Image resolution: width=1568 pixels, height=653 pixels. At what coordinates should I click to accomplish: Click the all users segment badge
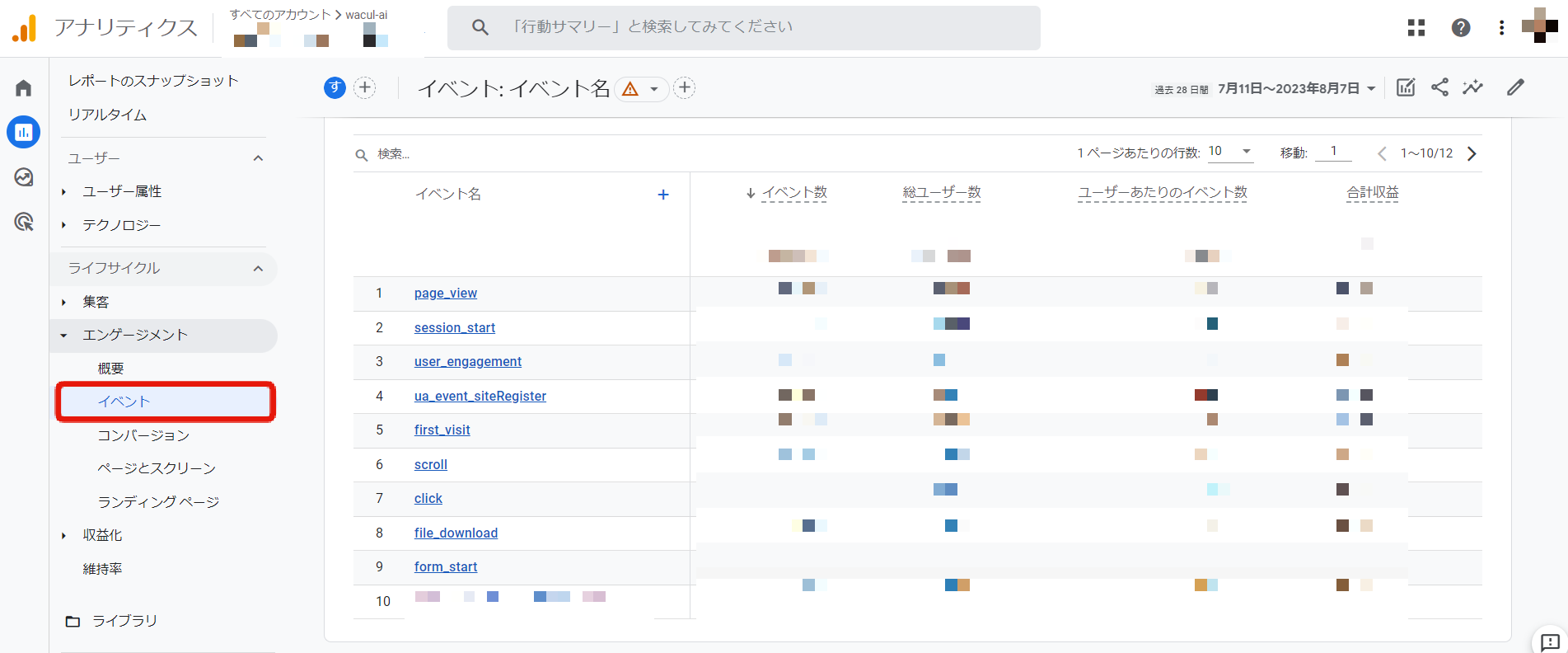click(335, 87)
